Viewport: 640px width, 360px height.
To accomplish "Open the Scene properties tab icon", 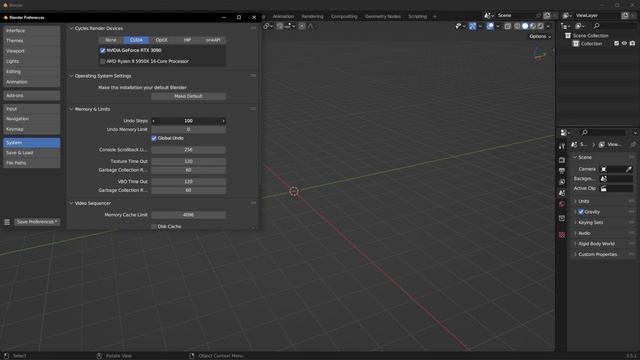I will click(562, 193).
